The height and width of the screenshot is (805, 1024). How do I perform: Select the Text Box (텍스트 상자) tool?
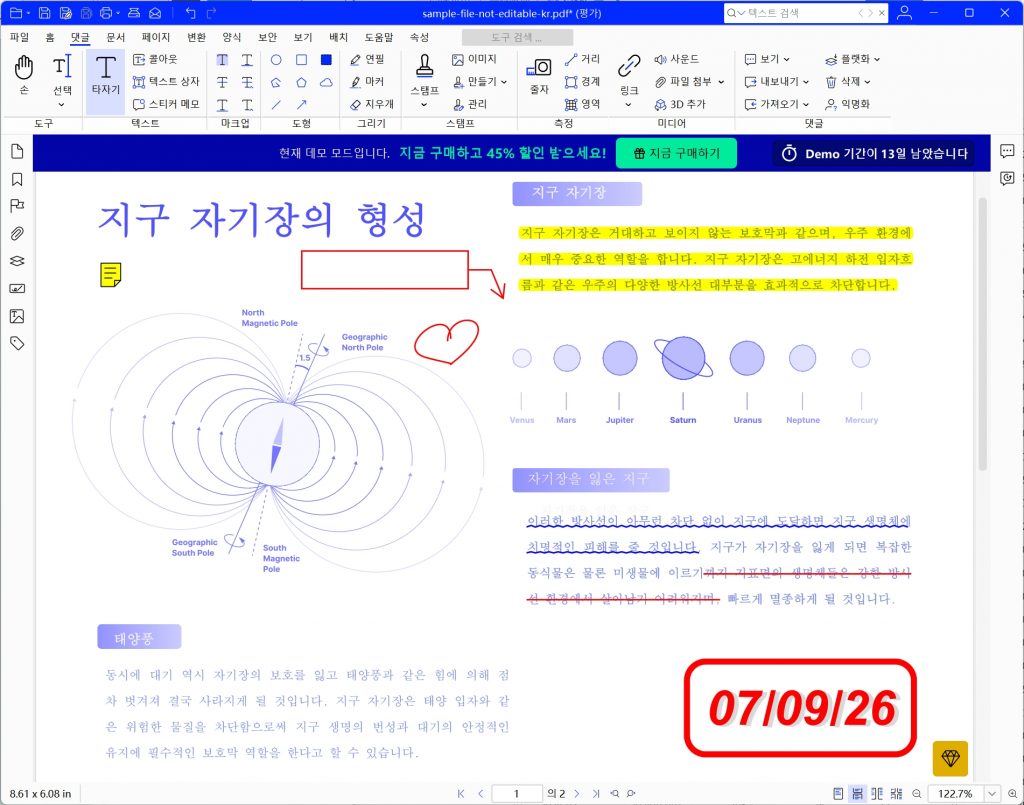166,82
